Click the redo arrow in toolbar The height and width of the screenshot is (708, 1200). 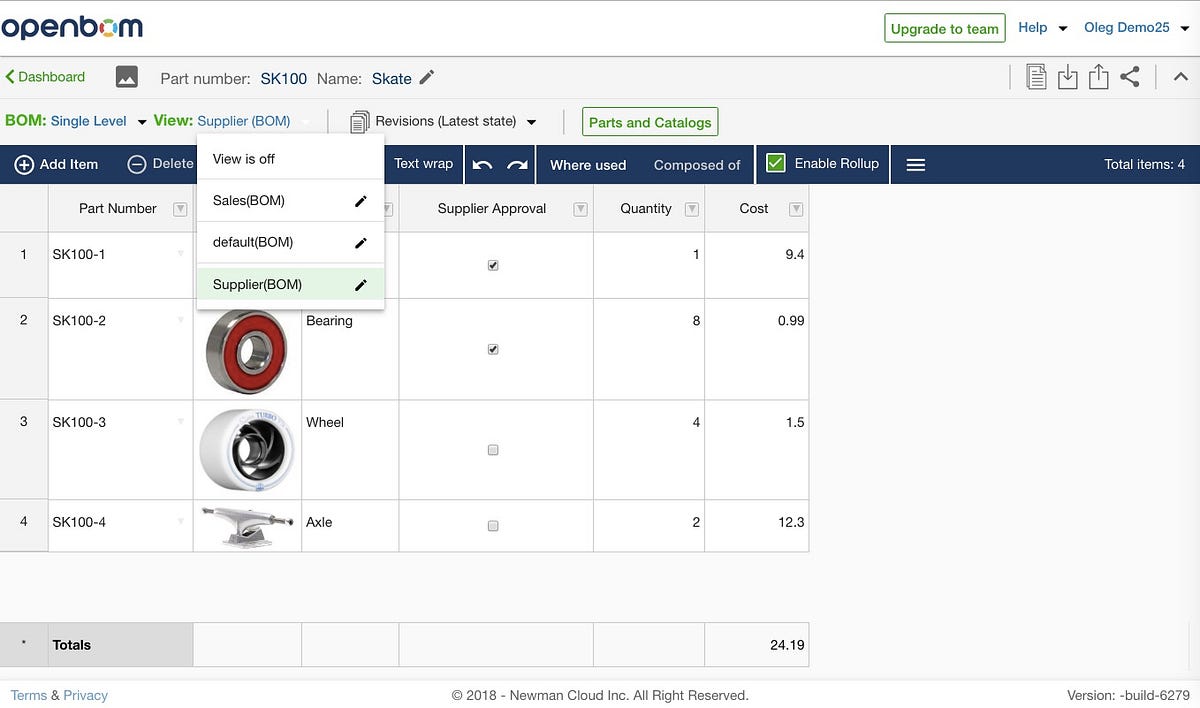[518, 164]
